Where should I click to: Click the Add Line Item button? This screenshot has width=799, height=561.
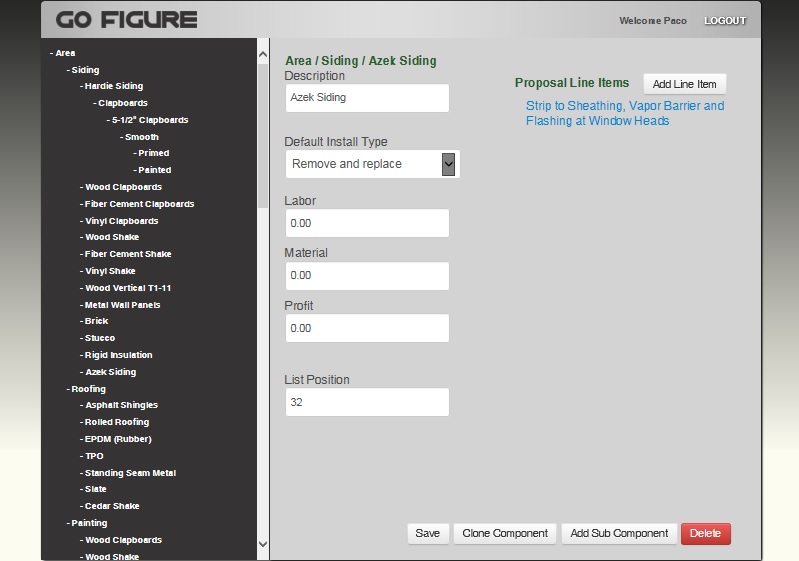[x=684, y=84]
